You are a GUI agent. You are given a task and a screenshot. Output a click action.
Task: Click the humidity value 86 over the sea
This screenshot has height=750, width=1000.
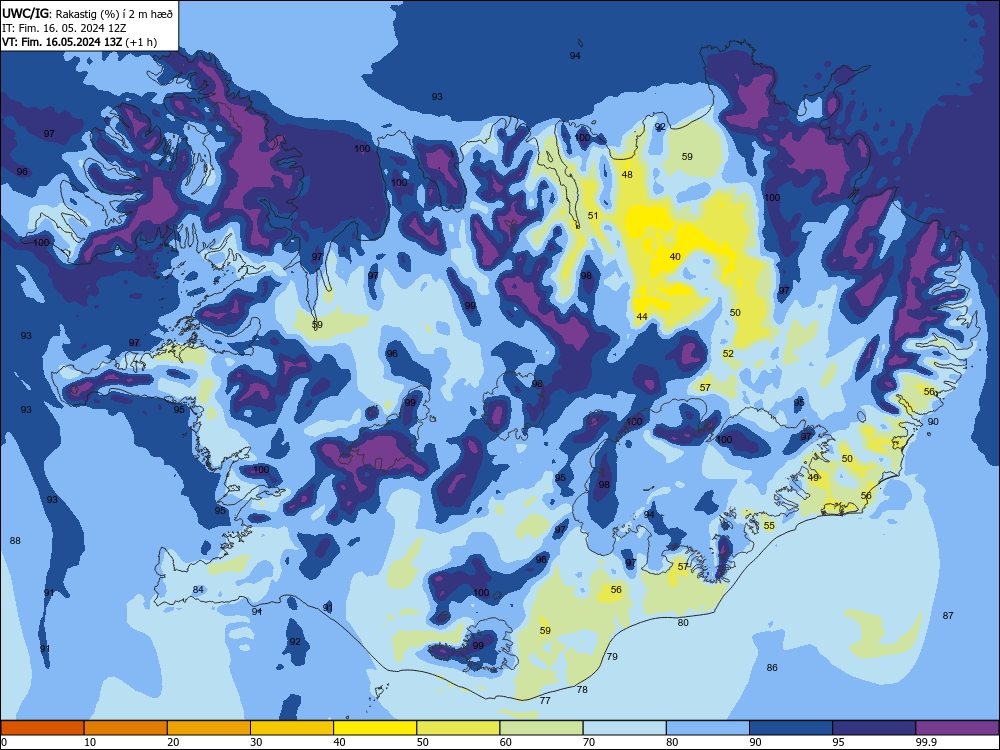click(x=772, y=668)
